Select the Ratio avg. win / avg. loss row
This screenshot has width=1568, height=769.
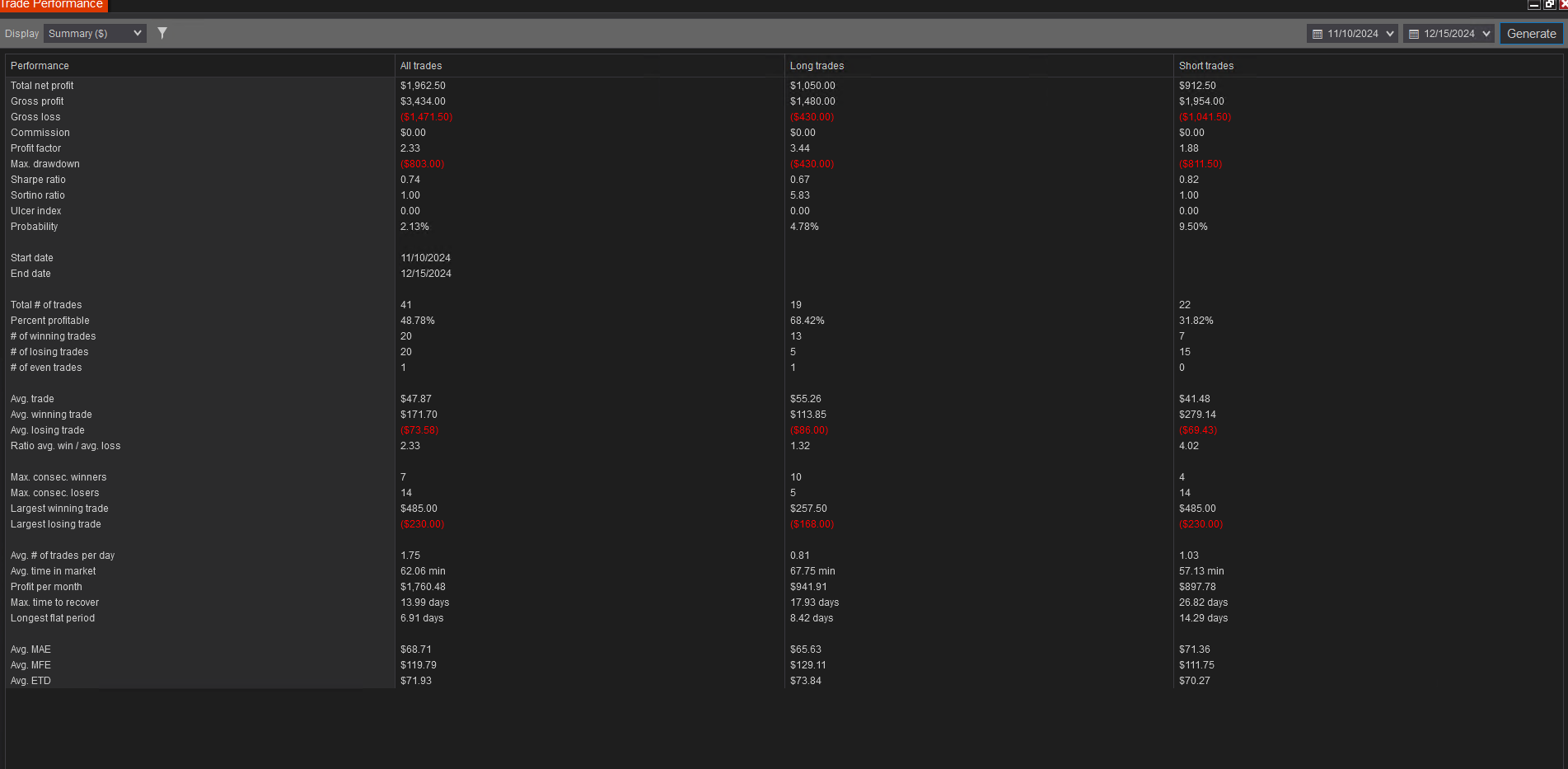click(x=66, y=446)
